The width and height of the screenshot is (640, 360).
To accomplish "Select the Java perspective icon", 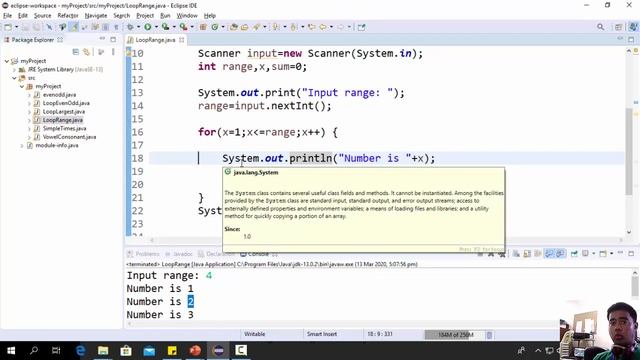I will point(633,27).
